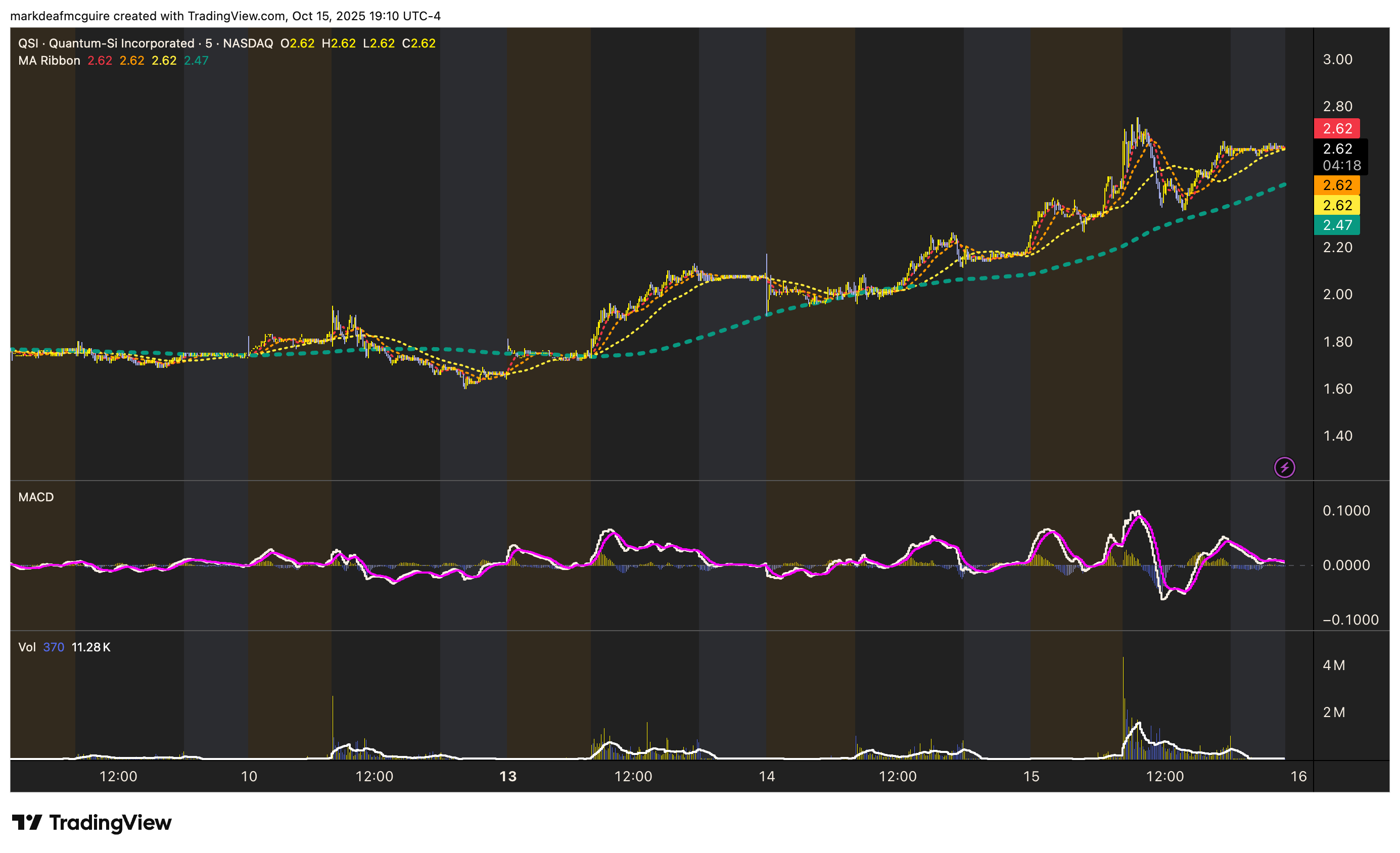This screenshot has height=853, width=1400.
Task: Click the bold 13 date on time axis
Action: pos(507,776)
